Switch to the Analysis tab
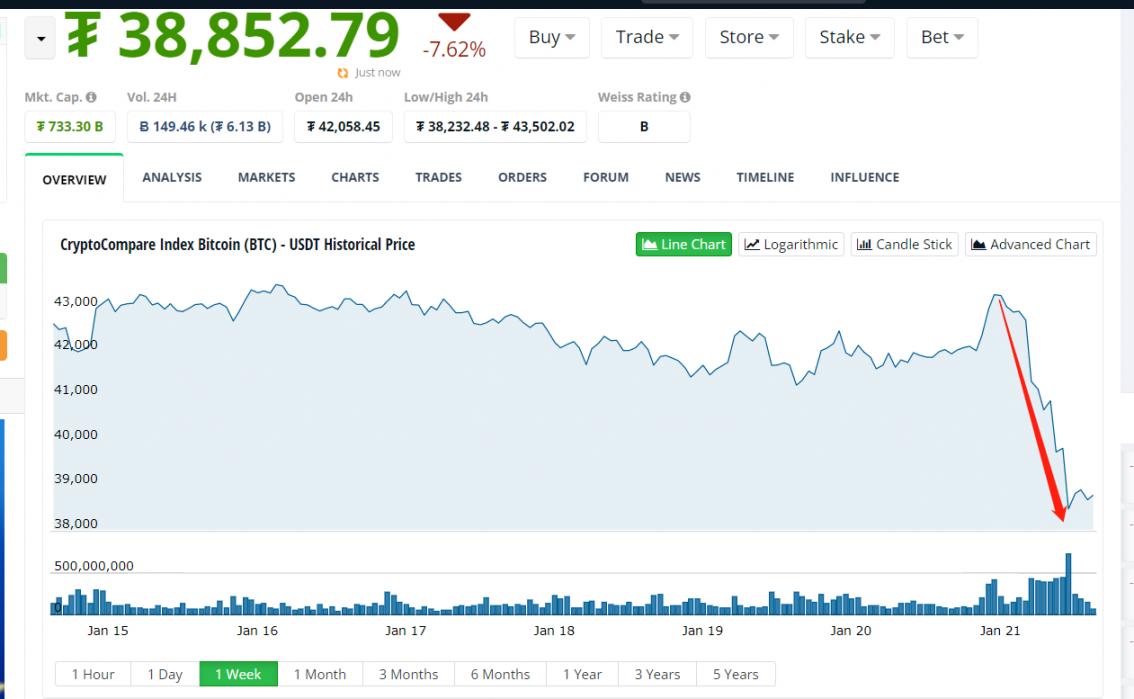 (172, 177)
